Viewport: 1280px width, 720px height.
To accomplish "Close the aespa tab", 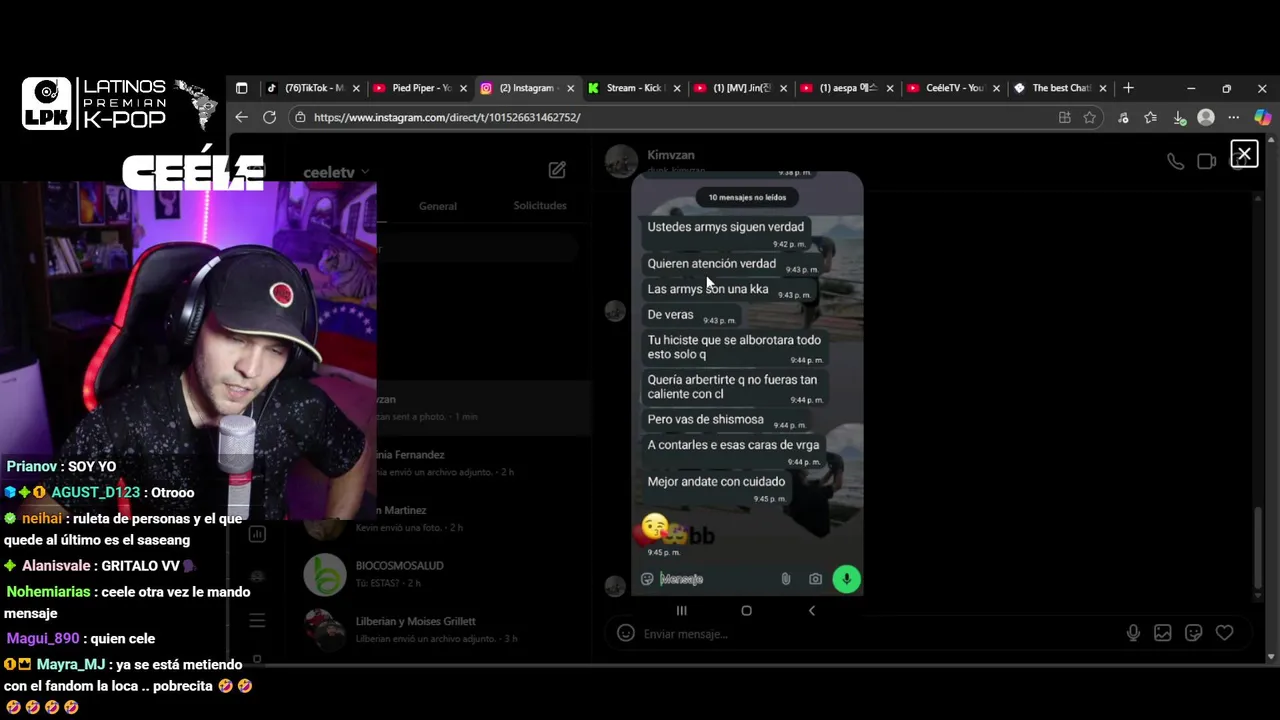I will [890, 88].
